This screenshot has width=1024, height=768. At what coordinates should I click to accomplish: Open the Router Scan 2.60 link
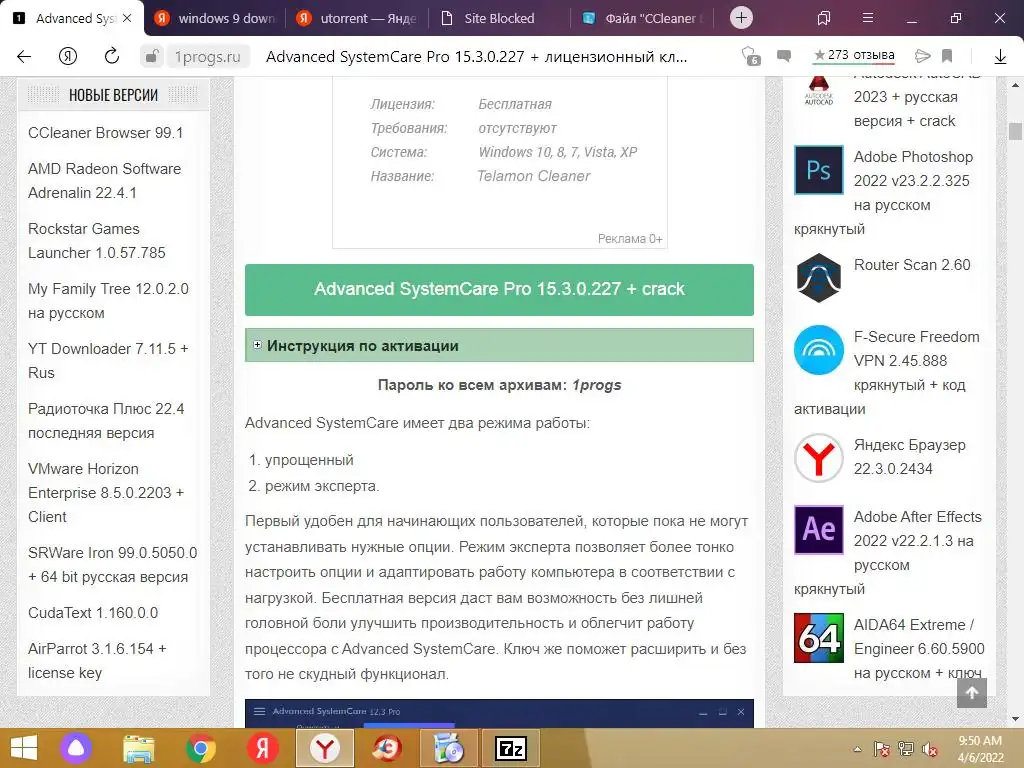[912, 264]
